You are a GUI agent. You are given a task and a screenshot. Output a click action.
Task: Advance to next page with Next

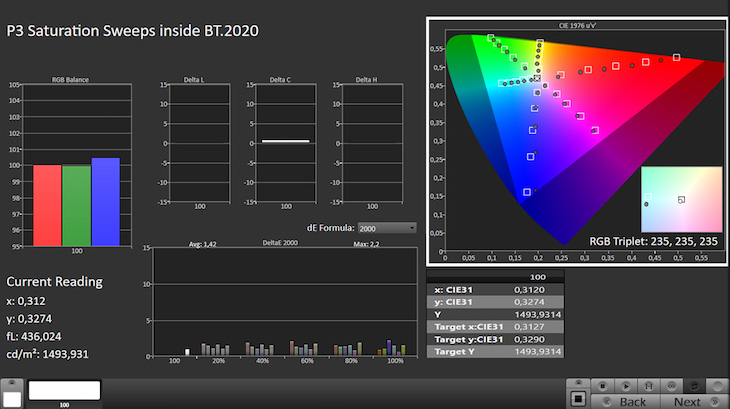pyautogui.click(x=695, y=402)
